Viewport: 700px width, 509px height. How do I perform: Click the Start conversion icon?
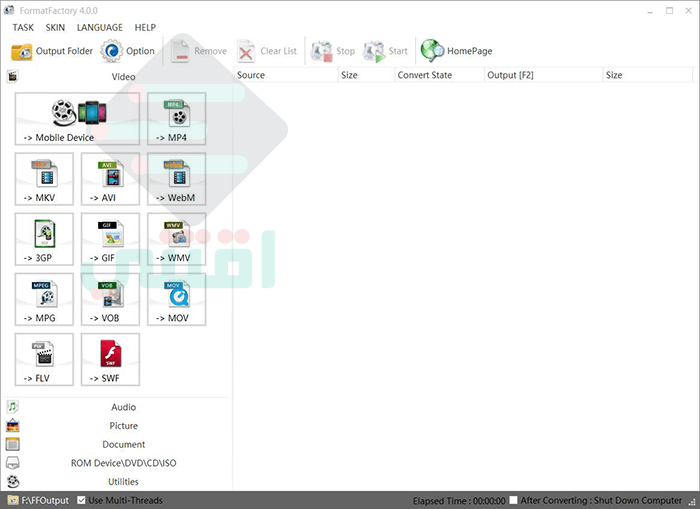pos(374,51)
